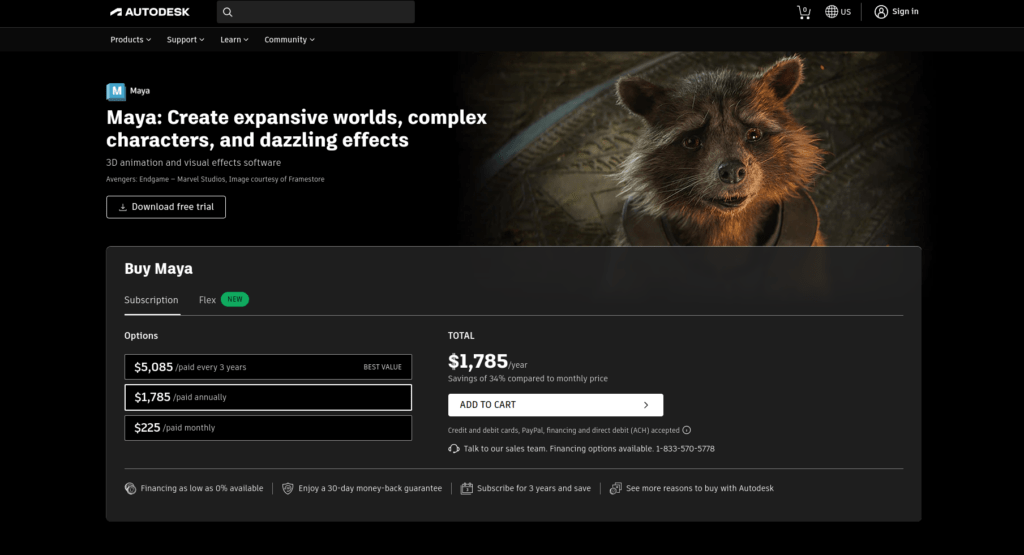Click the money-back guarantee shield icon

click(x=287, y=488)
